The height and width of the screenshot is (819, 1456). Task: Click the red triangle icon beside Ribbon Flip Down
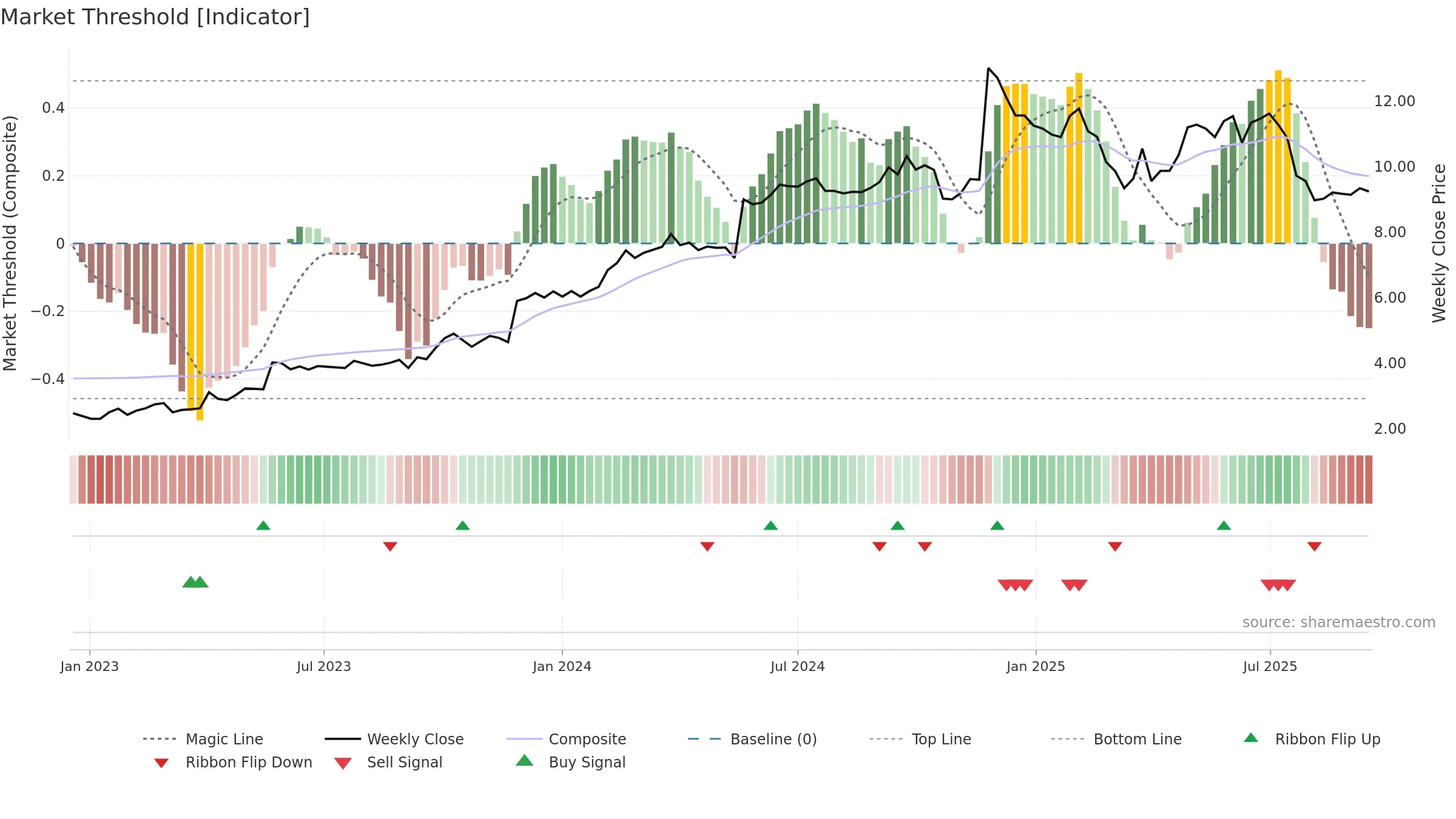point(161,763)
